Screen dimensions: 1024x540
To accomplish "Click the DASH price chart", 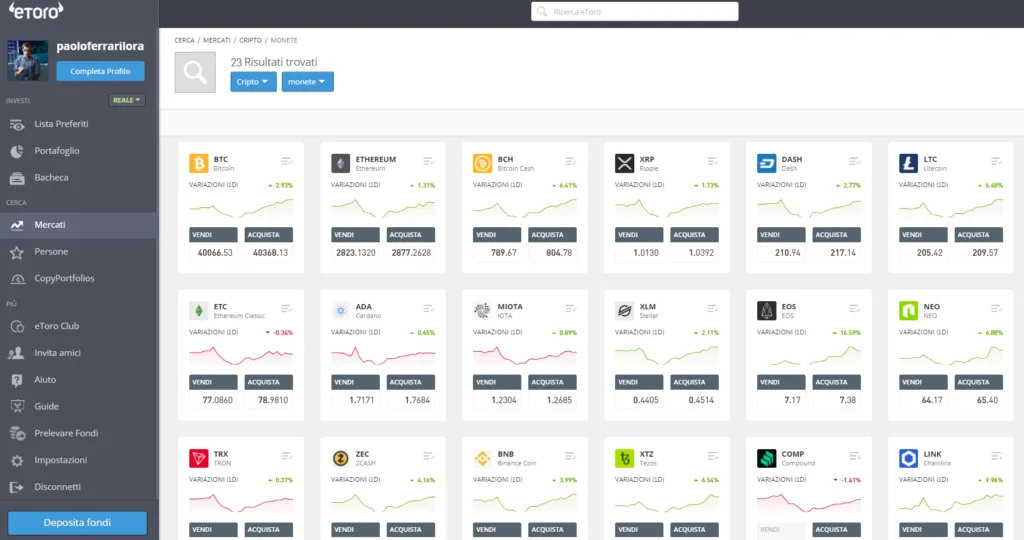I will [808, 208].
